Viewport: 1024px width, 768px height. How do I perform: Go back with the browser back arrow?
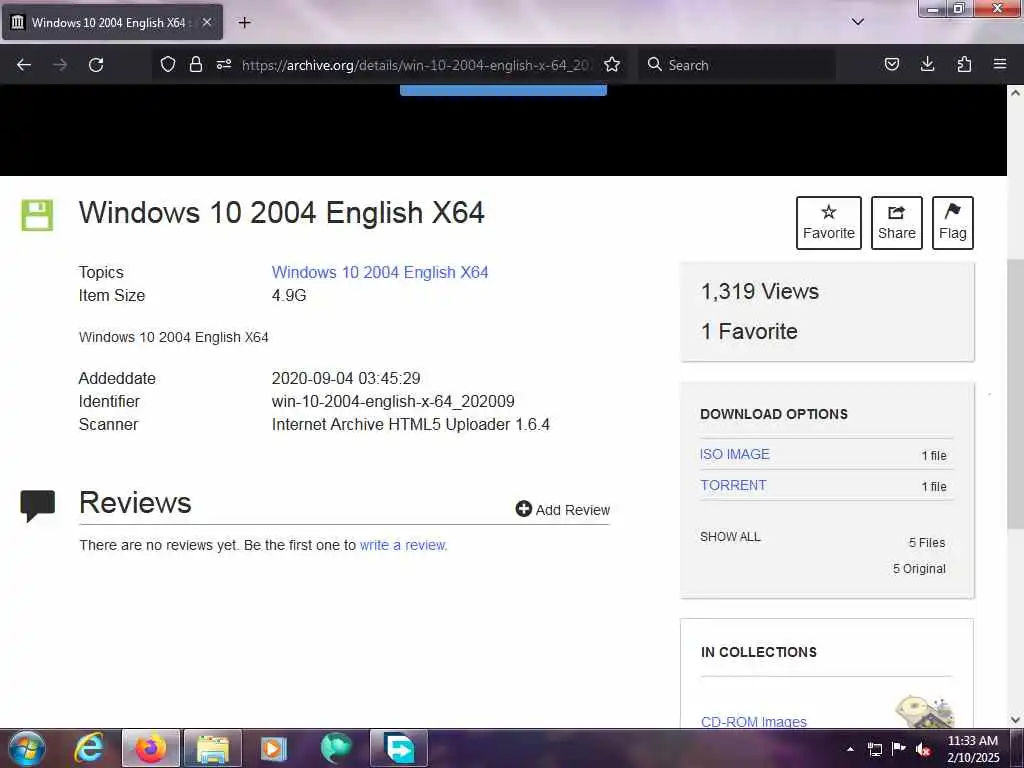coord(24,65)
